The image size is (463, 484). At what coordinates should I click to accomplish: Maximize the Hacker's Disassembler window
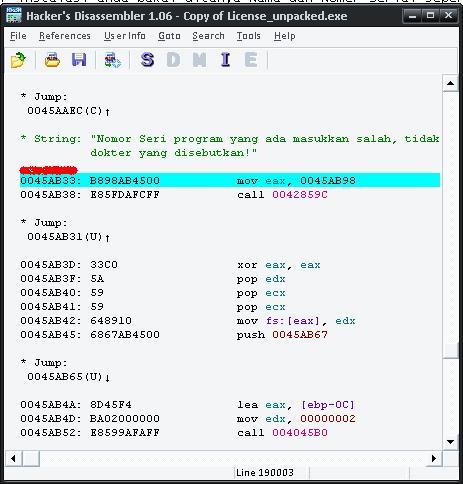coord(430,15)
